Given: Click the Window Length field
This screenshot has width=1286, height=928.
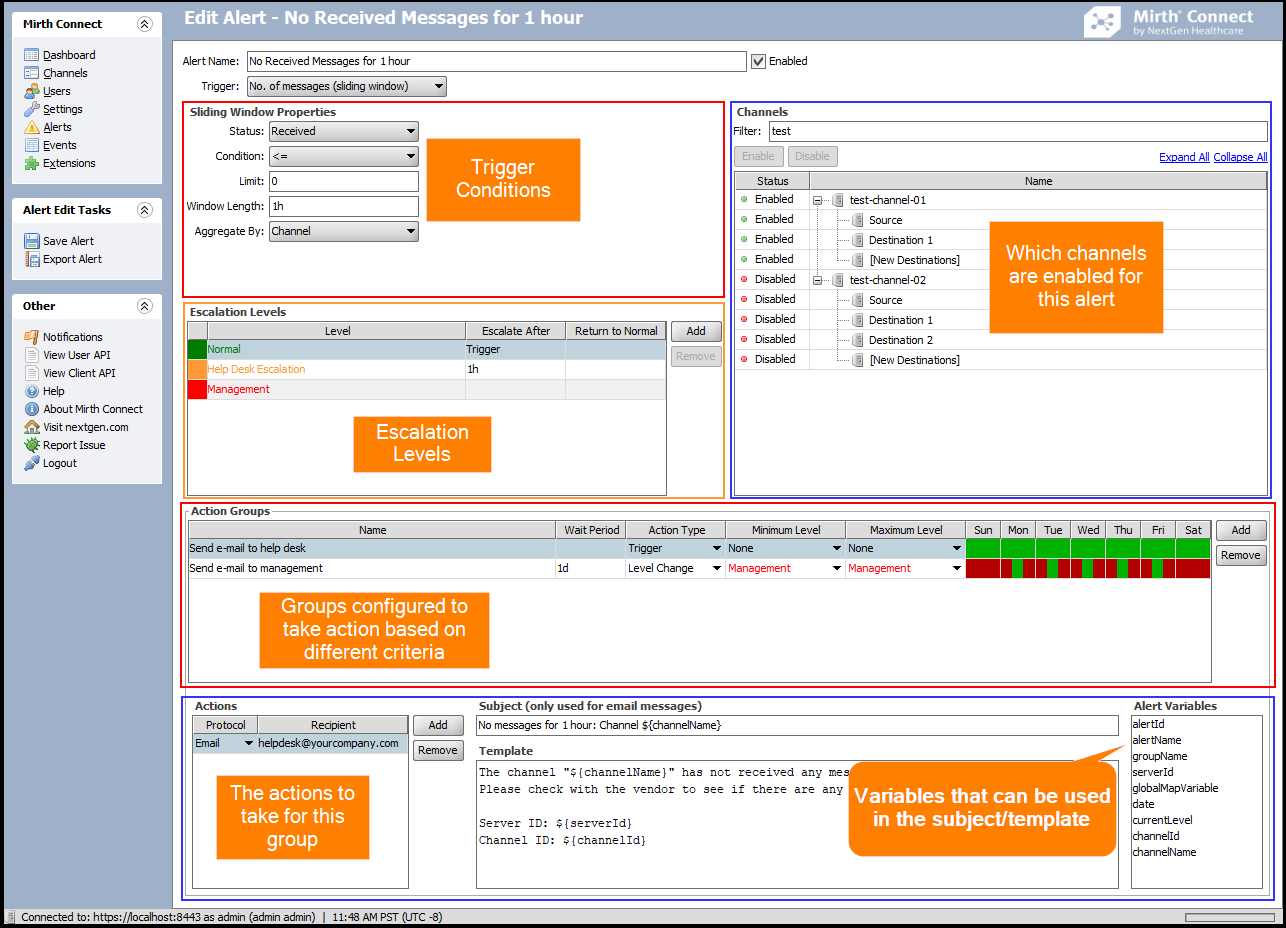Looking at the screenshot, I should (343, 206).
